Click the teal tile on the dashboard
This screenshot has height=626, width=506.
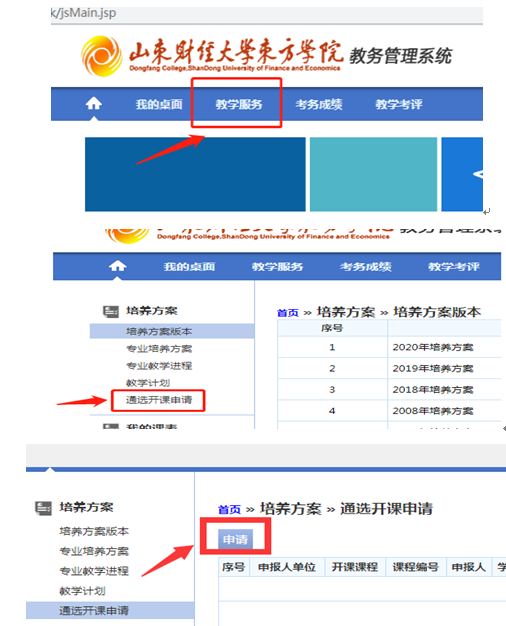click(373, 174)
